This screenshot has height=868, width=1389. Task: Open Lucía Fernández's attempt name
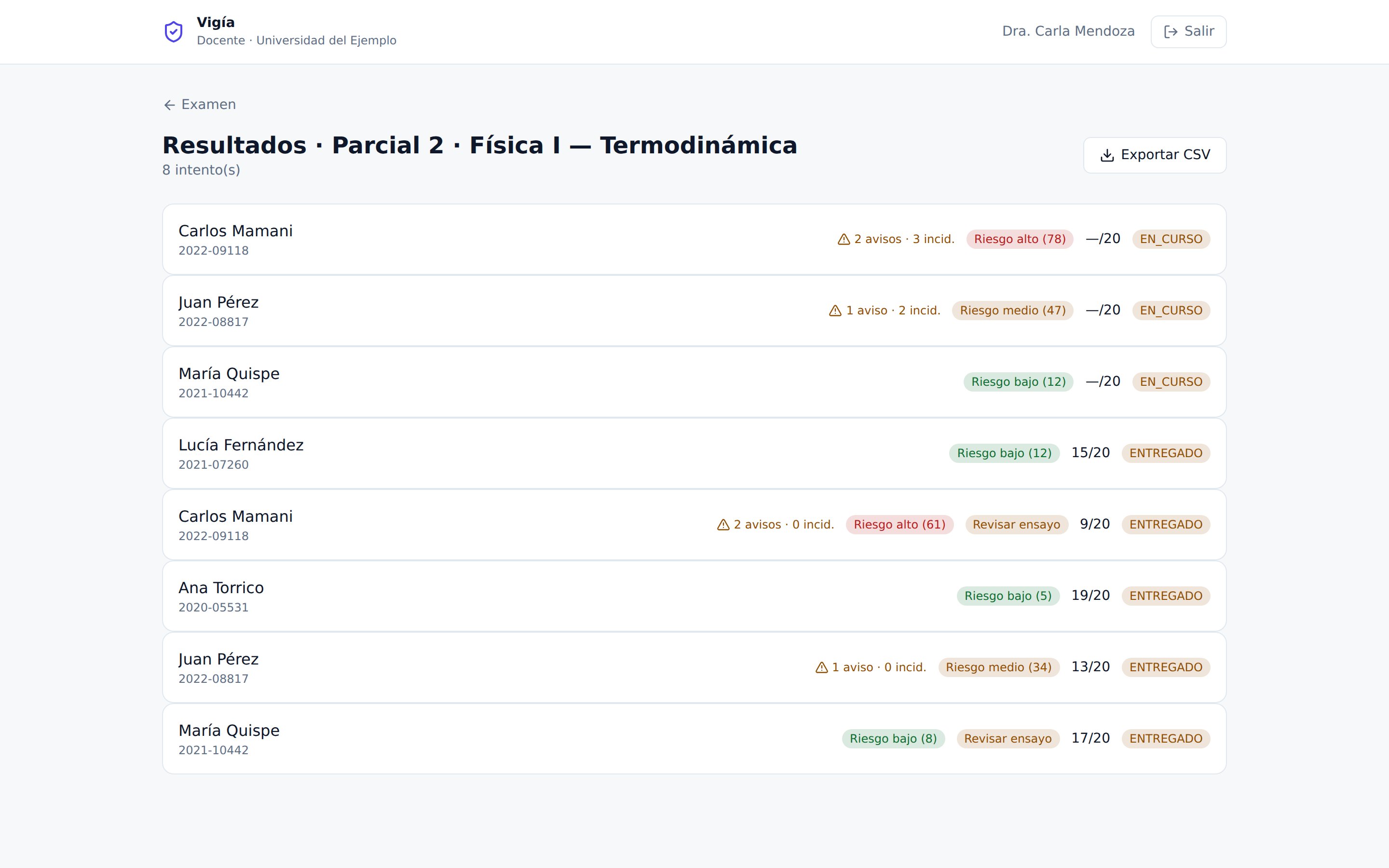click(241, 445)
